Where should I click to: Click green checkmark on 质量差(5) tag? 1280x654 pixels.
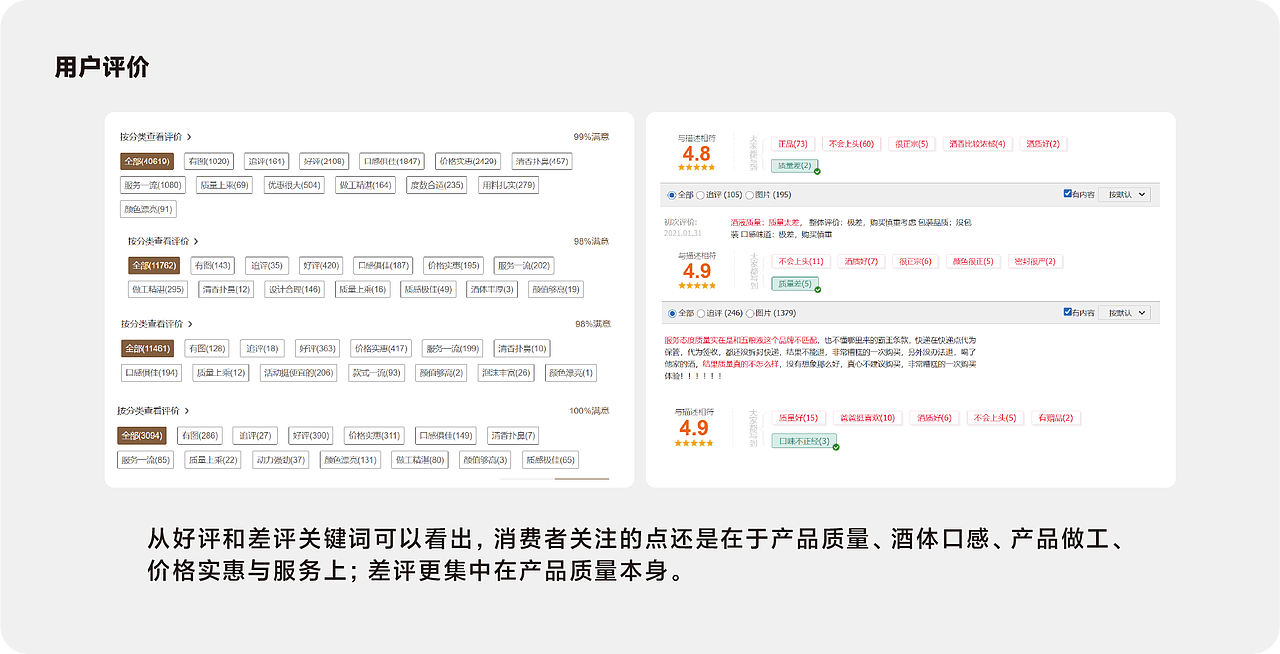click(x=817, y=289)
